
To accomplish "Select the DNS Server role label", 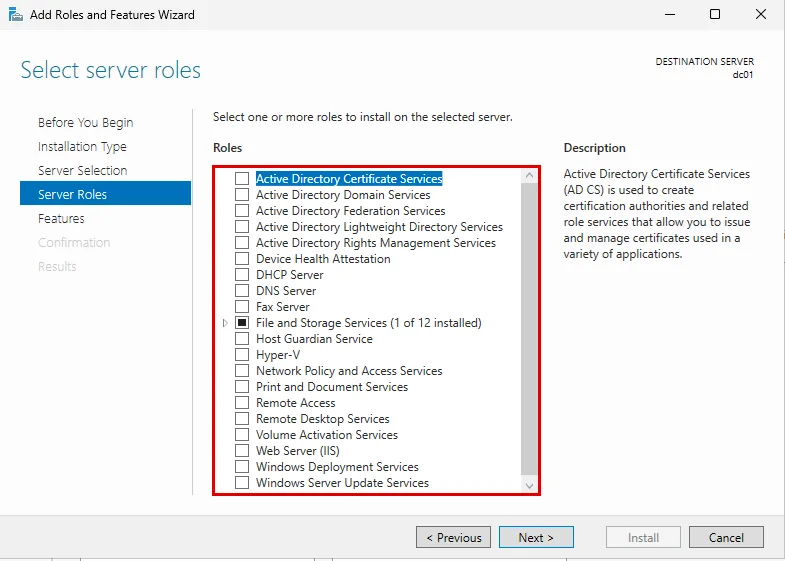I will (x=286, y=291).
